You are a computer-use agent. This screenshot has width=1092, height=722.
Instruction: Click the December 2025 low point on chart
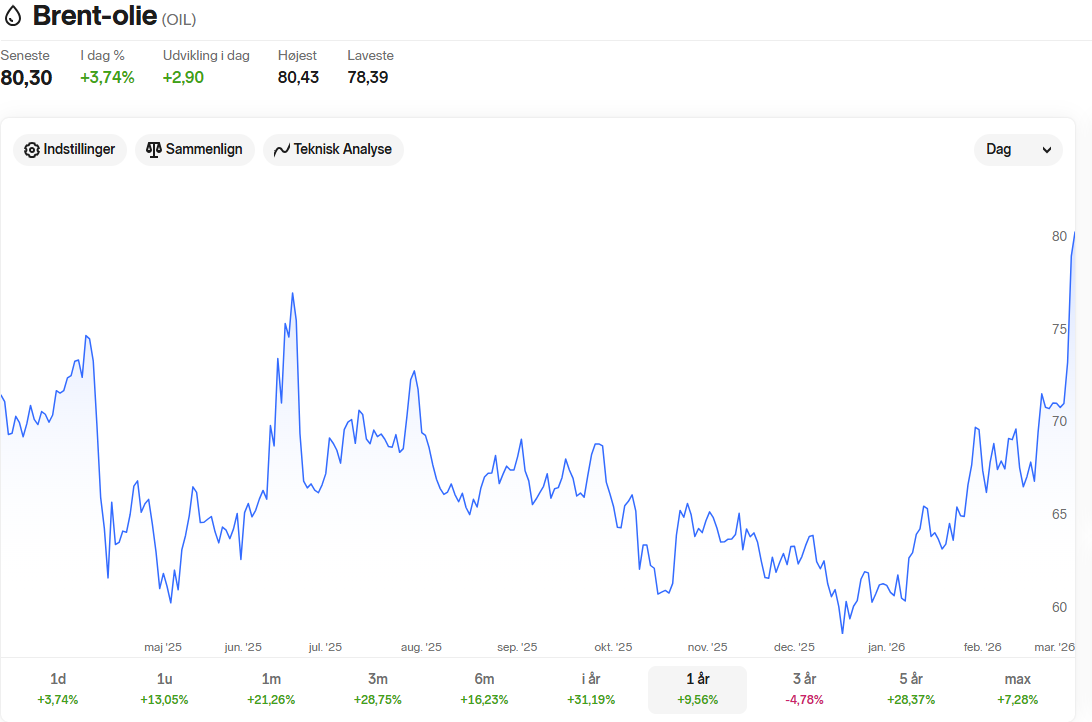click(843, 632)
